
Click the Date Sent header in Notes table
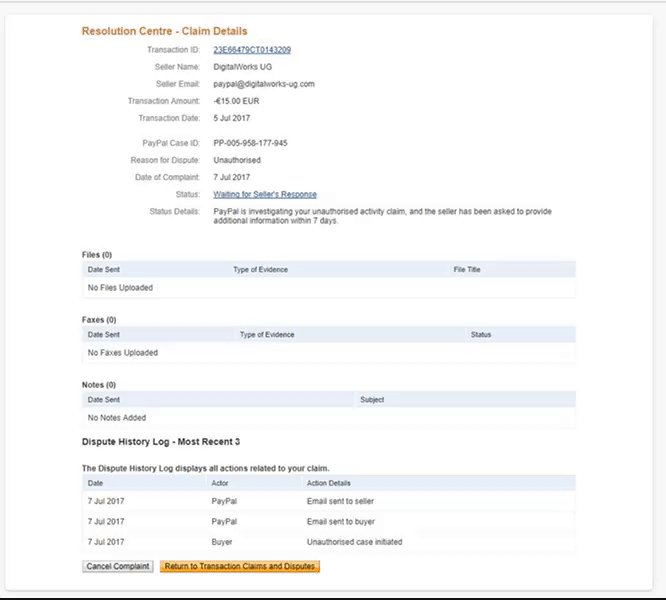(104, 400)
